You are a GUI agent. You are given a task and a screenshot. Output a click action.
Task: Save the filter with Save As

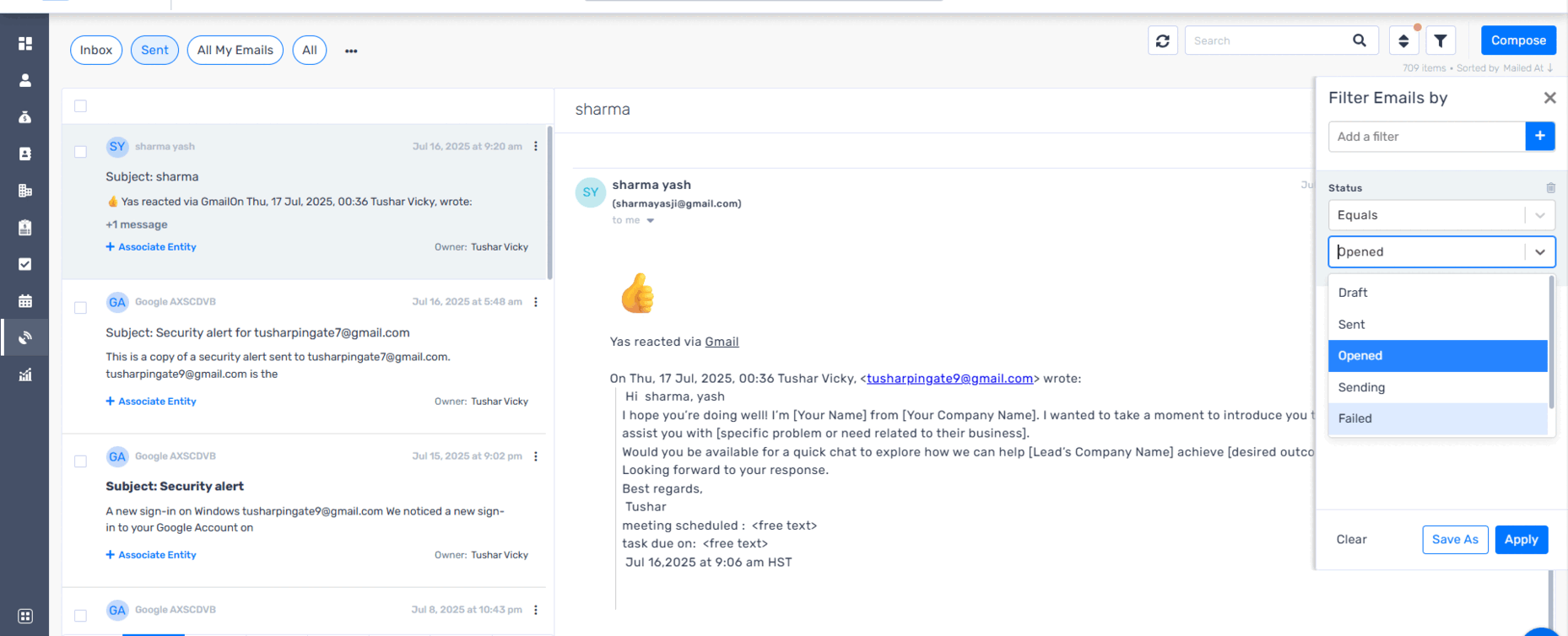click(x=1455, y=540)
